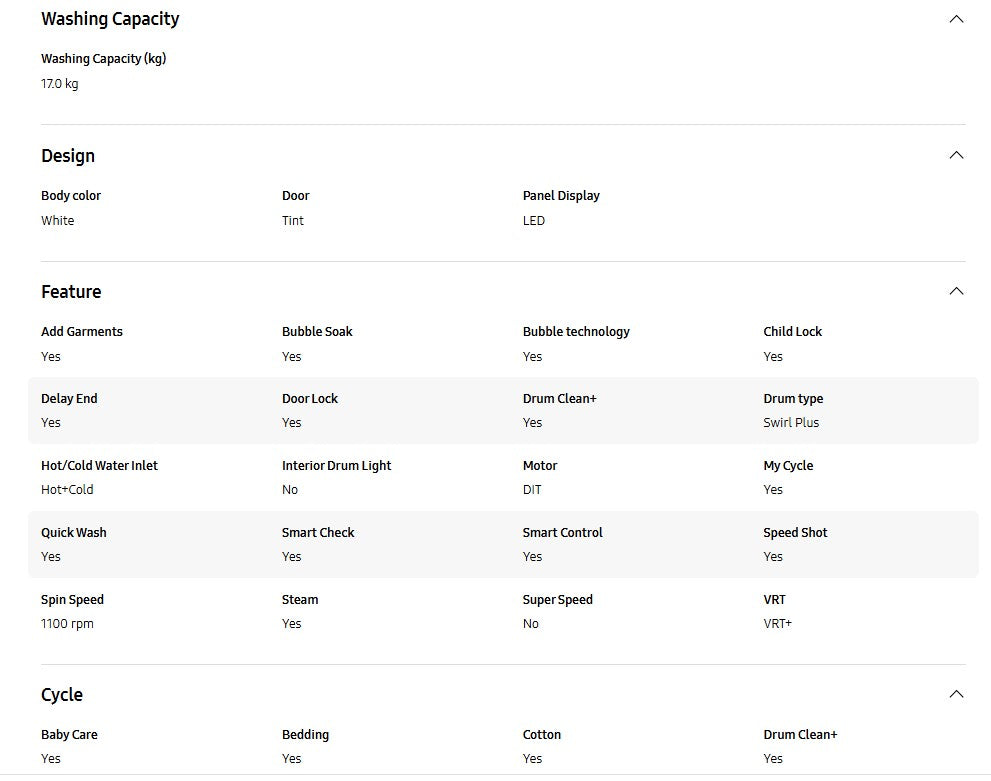Collapse the Design section chevron
The height and width of the screenshot is (781, 991).
pyautogui.click(x=956, y=155)
